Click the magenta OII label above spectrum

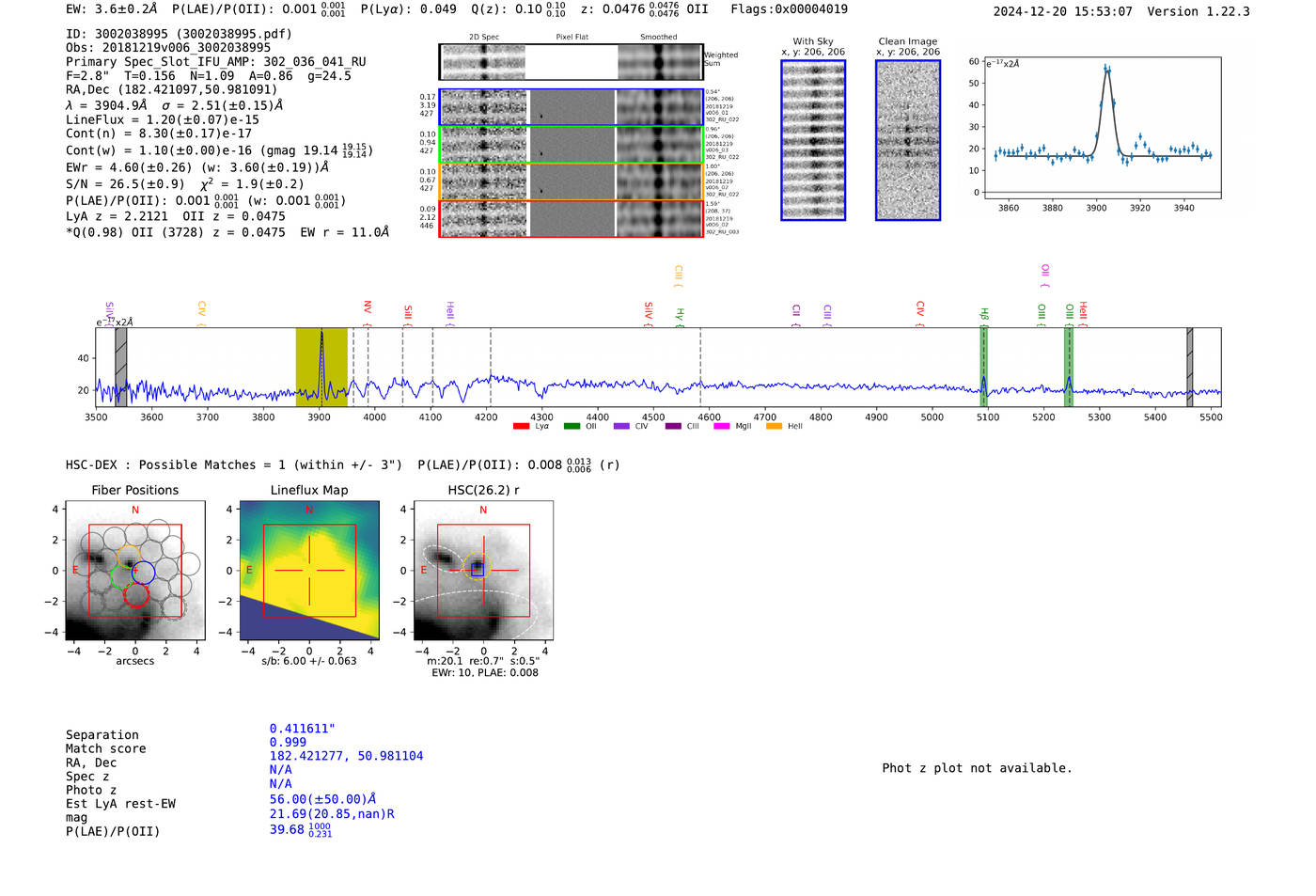point(1044,275)
